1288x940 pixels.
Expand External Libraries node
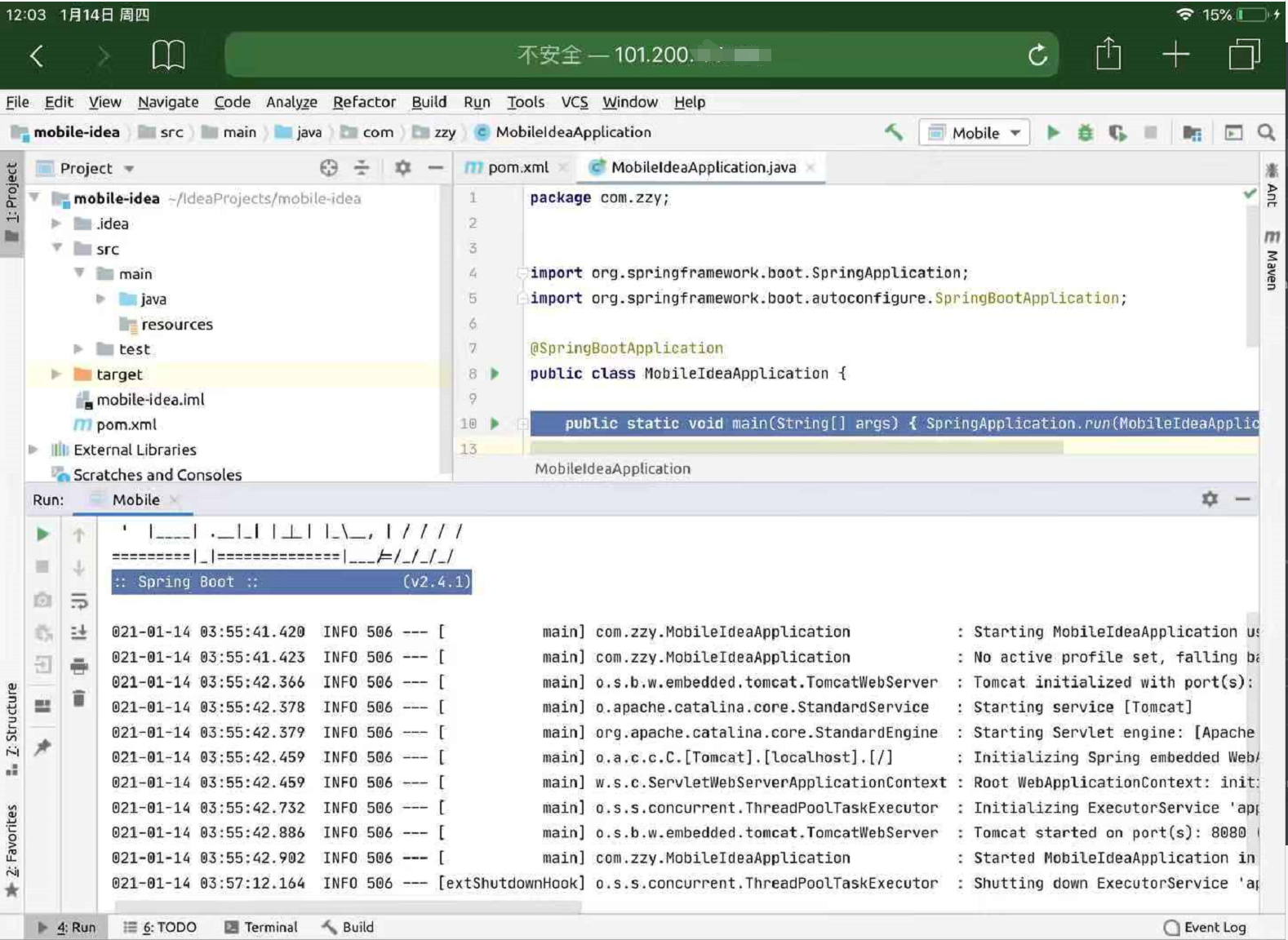(x=33, y=450)
